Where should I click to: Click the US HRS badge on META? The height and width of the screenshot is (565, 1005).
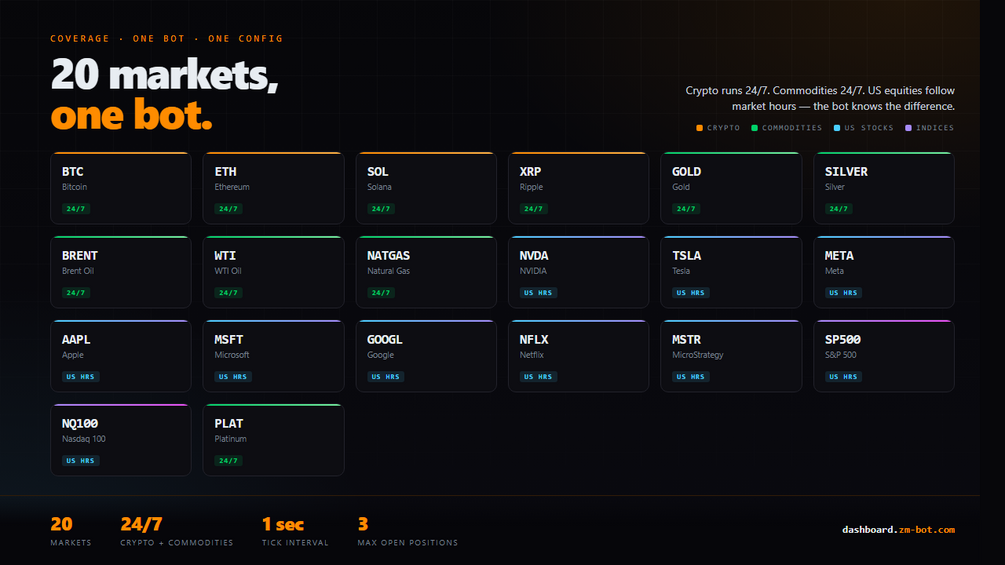pyautogui.click(x=843, y=293)
